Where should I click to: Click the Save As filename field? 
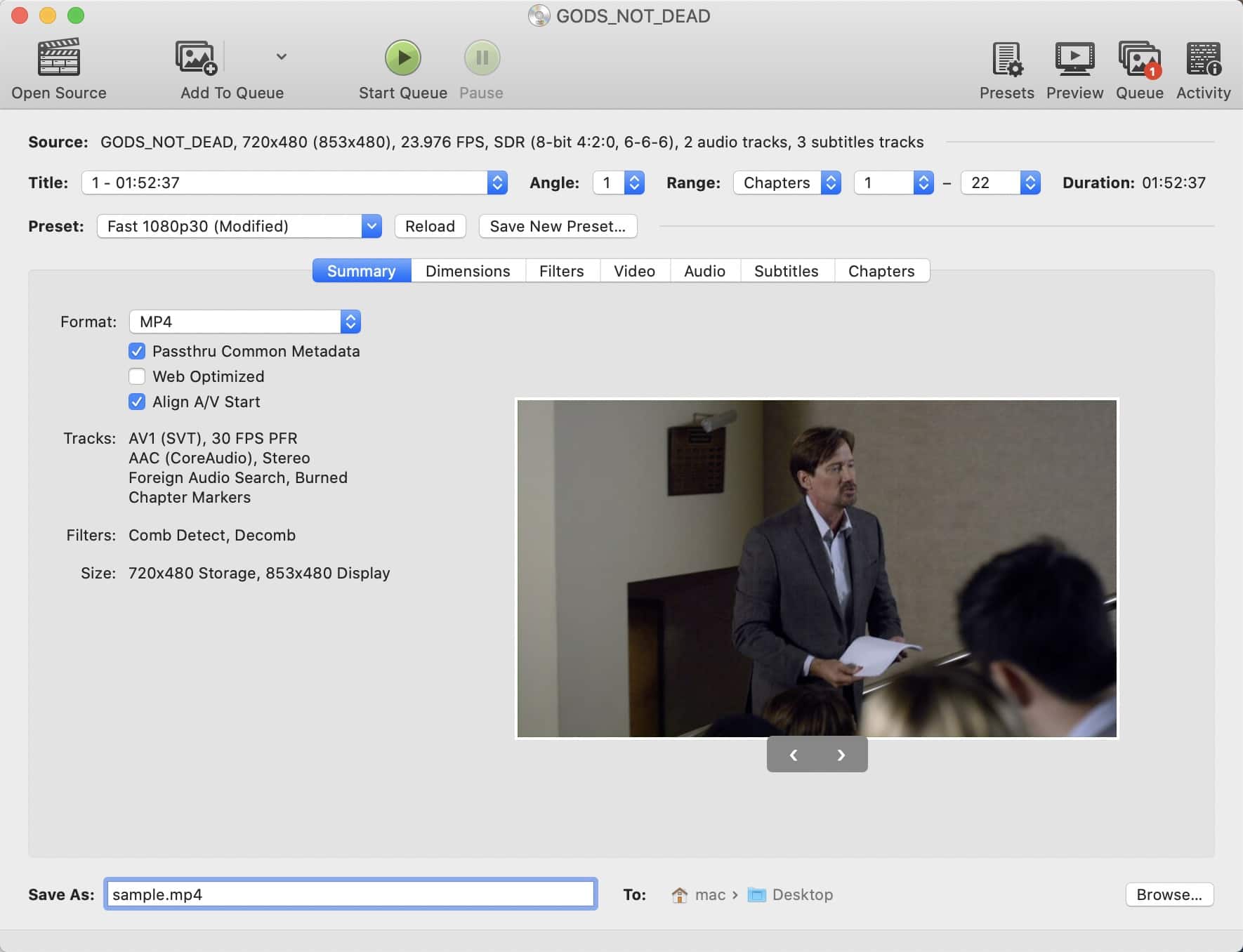tap(350, 894)
